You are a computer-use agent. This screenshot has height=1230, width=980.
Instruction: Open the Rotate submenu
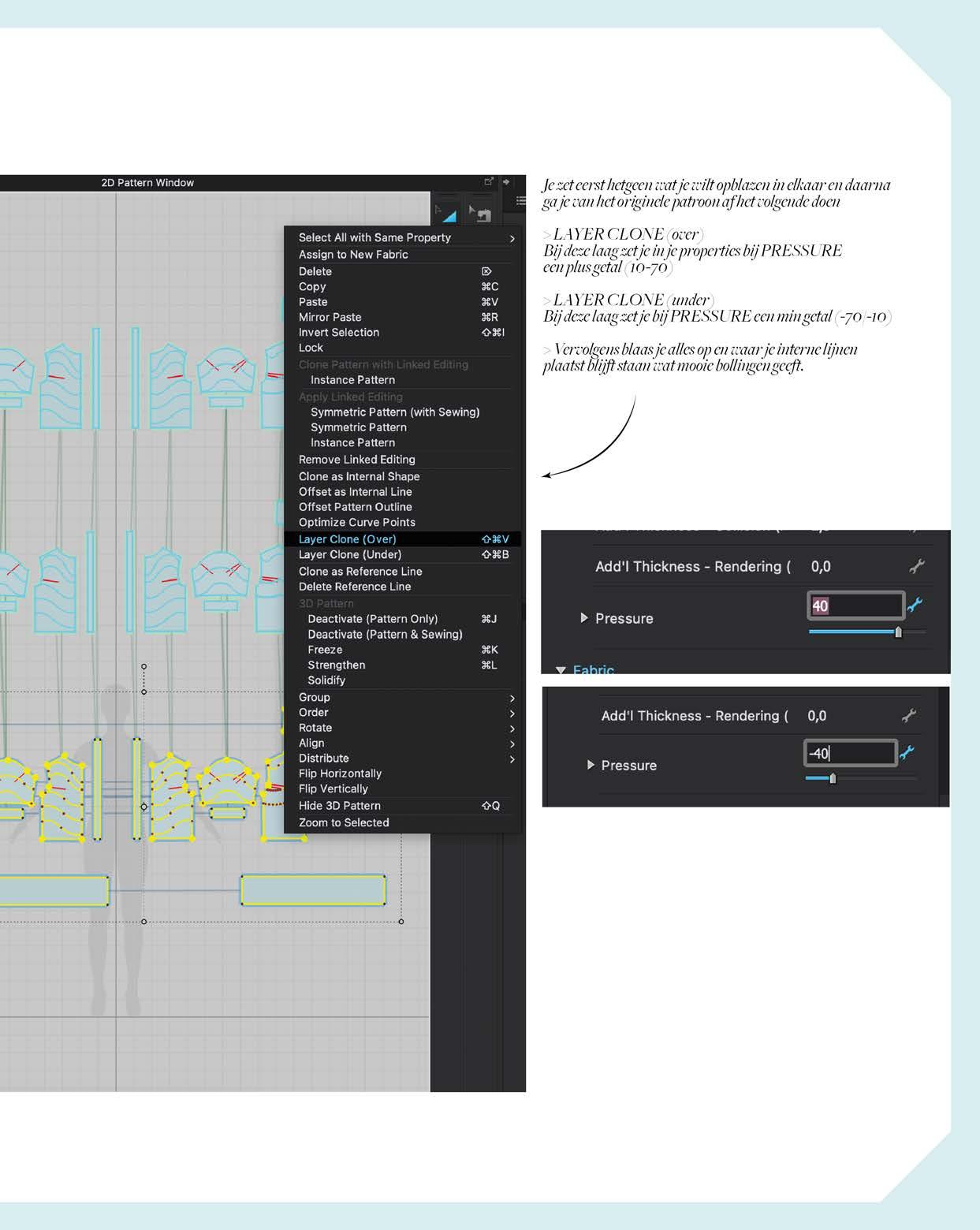pyautogui.click(x=402, y=728)
